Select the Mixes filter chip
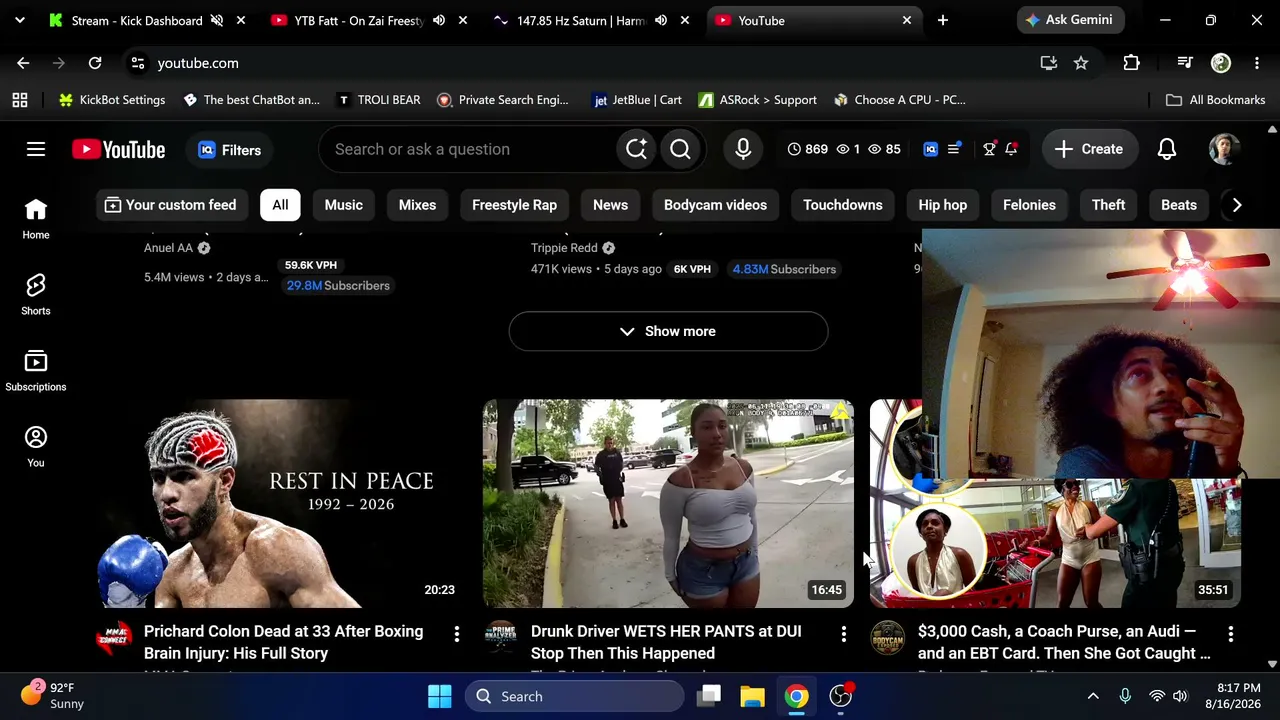The height and width of the screenshot is (720, 1280). click(417, 205)
